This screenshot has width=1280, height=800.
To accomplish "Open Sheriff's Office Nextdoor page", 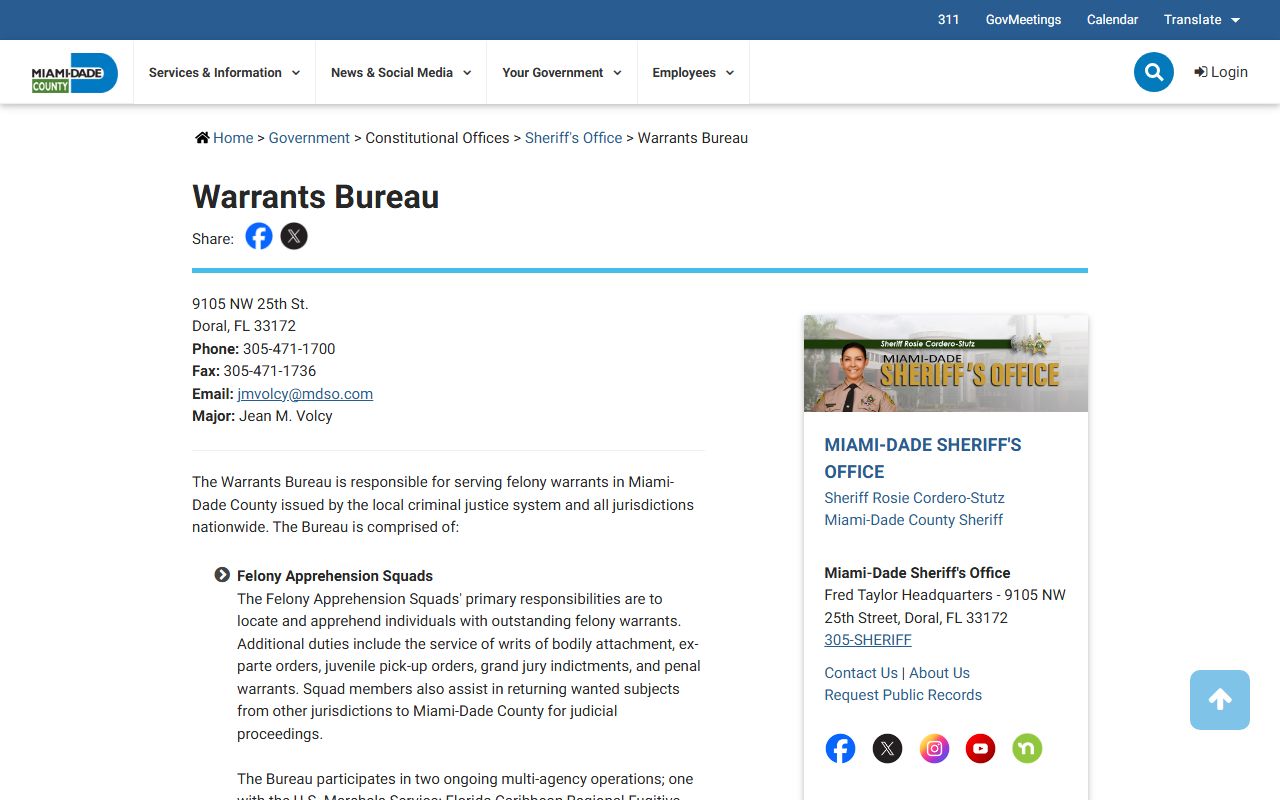I will coord(1027,748).
